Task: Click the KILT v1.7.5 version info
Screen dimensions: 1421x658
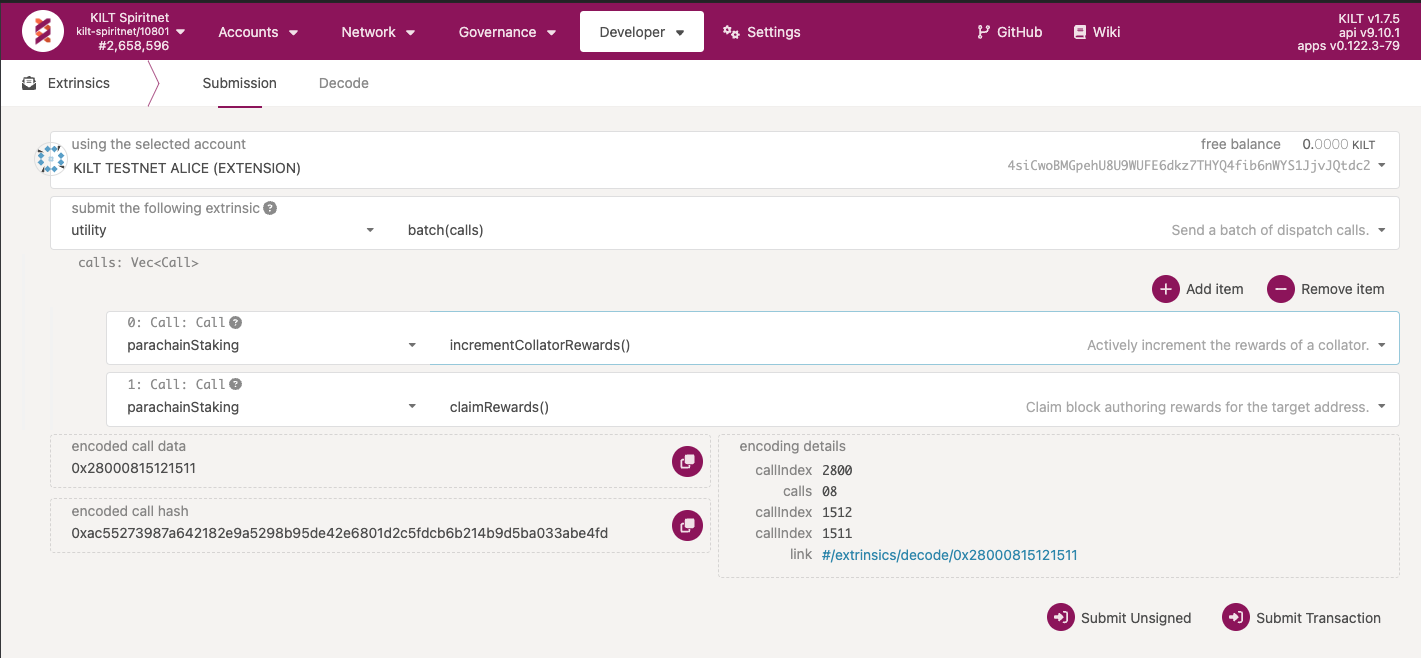Action: [x=1369, y=19]
